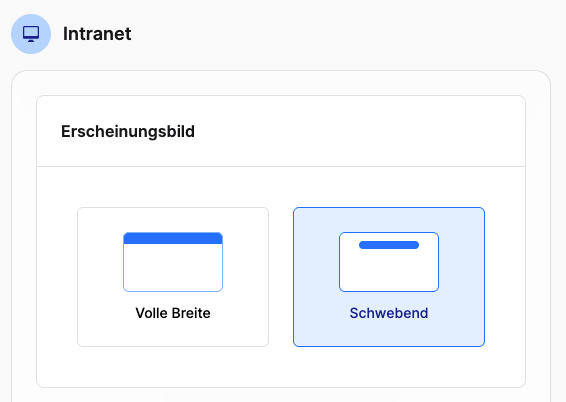Image resolution: width=566 pixels, height=402 pixels.
Task: Select the Schwebend layout preview icon
Action: [389, 262]
